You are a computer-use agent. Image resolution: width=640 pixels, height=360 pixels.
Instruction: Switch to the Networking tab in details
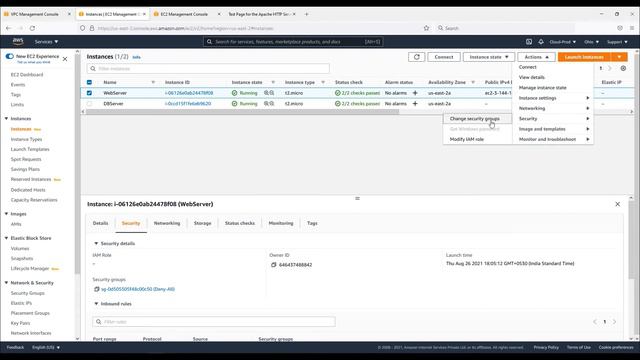tap(167, 223)
